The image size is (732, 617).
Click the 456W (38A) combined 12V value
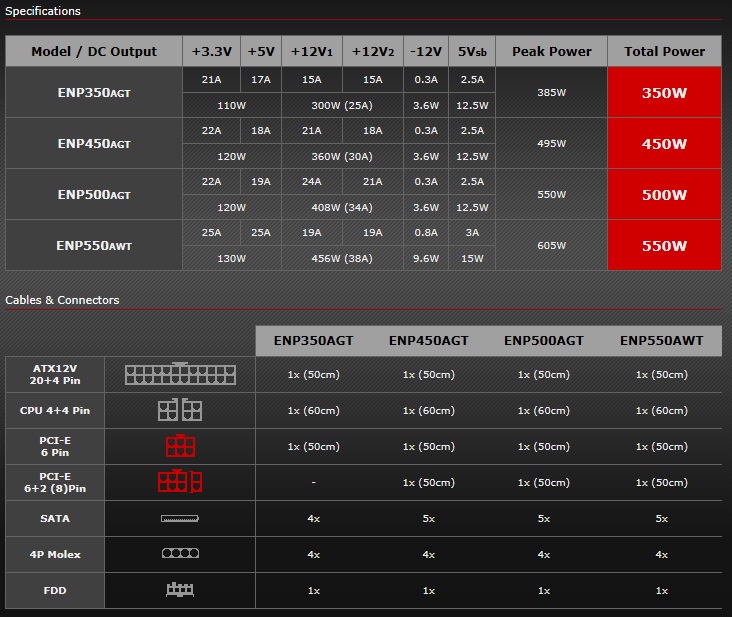tap(342, 258)
